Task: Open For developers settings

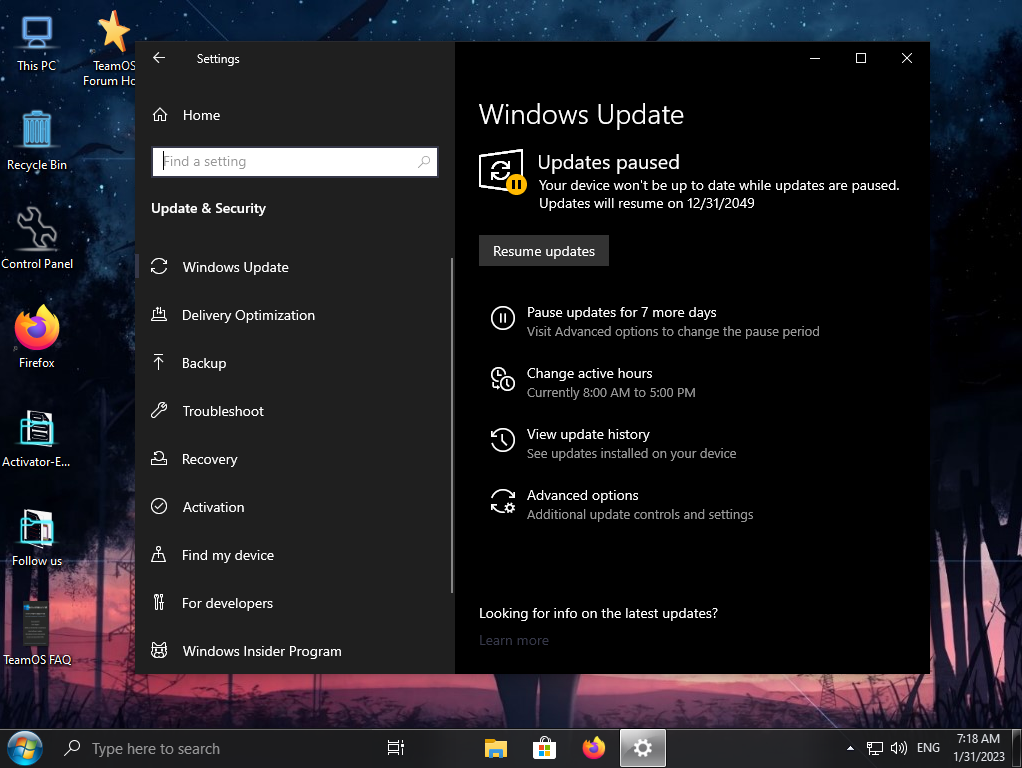Action: (x=293, y=603)
